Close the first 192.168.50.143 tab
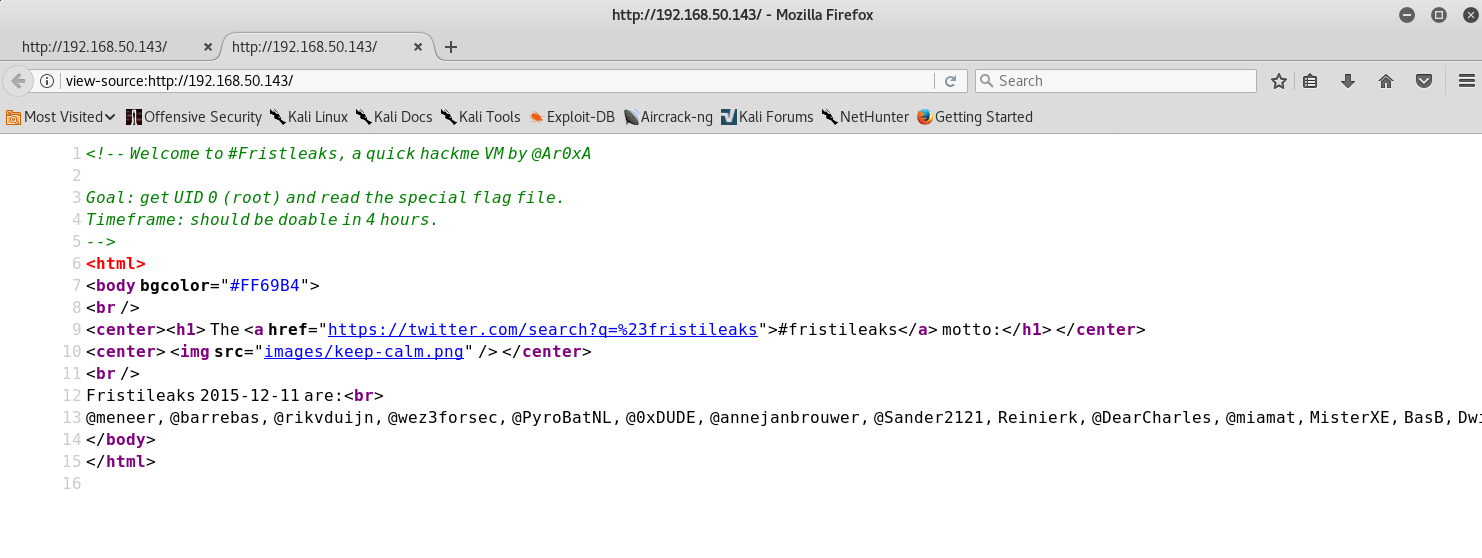The image size is (1482, 558). click(208, 47)
